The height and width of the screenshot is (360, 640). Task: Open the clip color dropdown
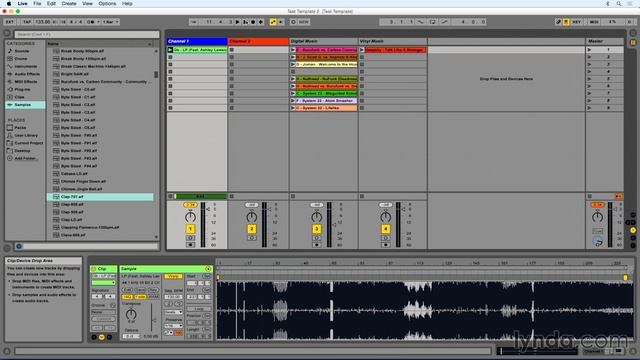click(103, 282)
